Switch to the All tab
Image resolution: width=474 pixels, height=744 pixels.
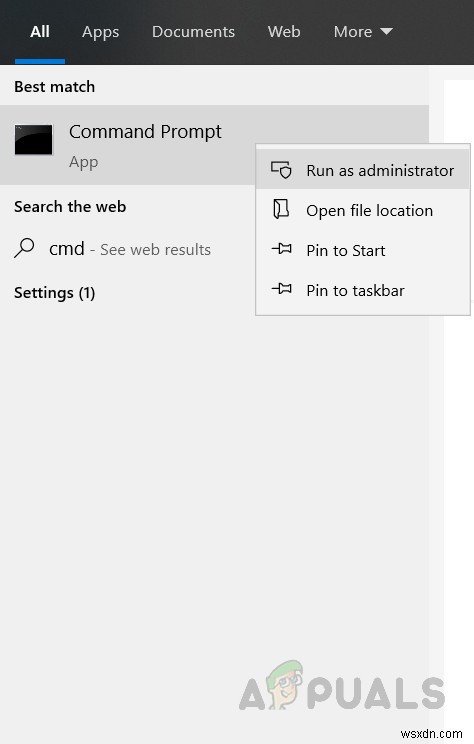click(x=40, y=32)
